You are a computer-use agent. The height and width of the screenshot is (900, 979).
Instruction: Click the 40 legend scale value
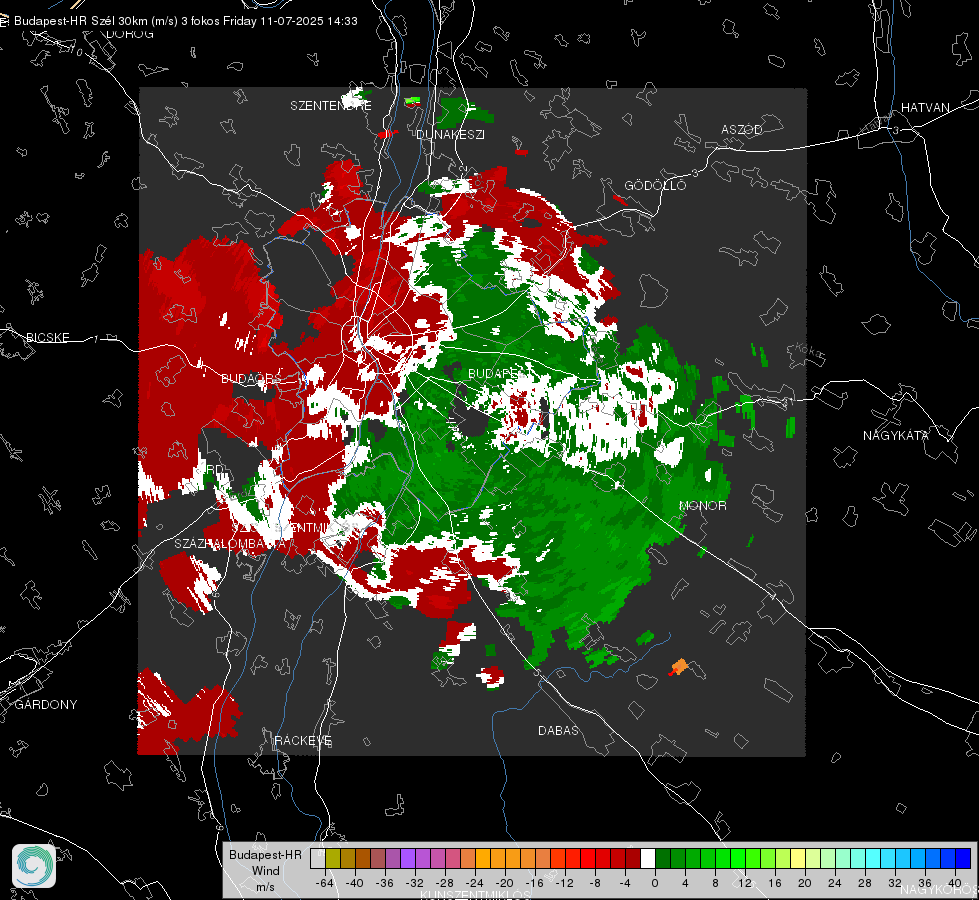[x=955, y=883]
